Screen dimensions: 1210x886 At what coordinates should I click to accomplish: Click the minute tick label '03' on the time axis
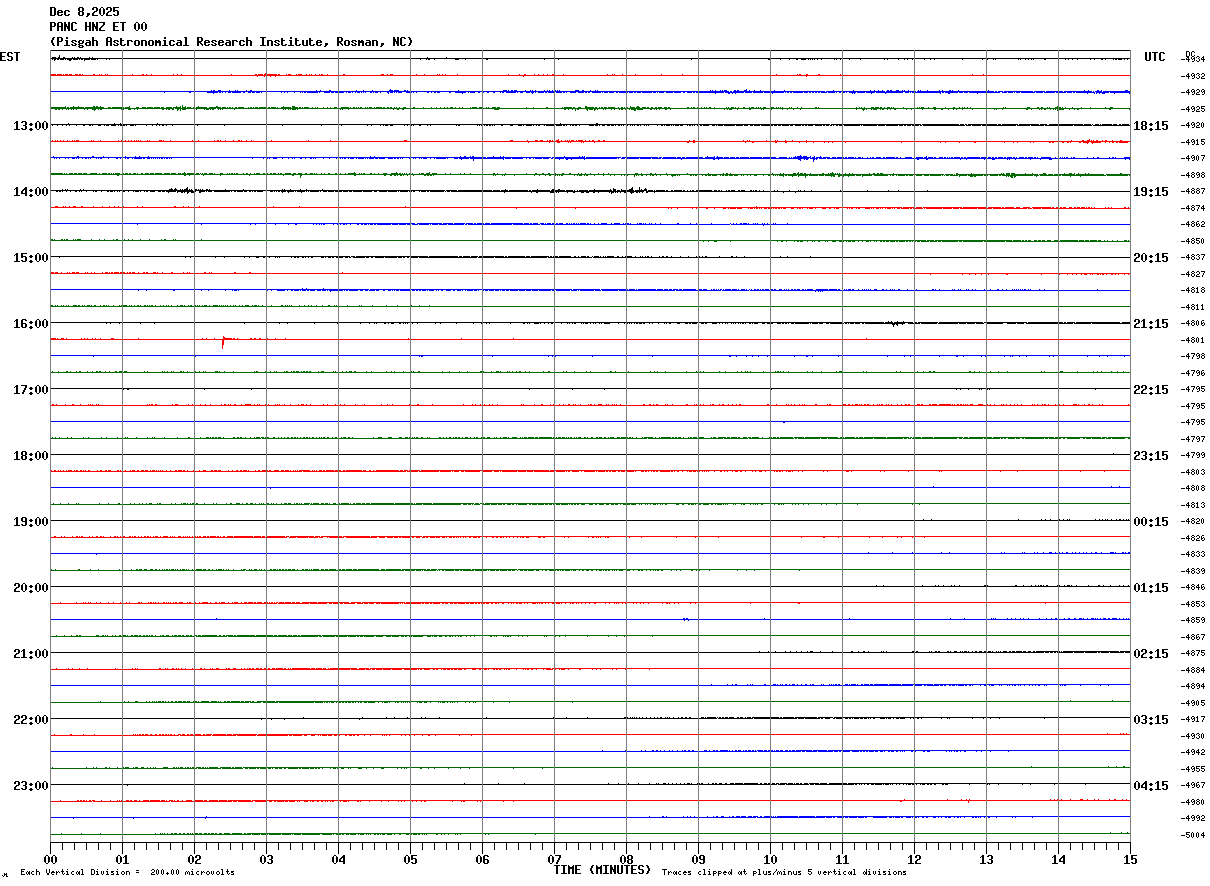tap(267, 859)
